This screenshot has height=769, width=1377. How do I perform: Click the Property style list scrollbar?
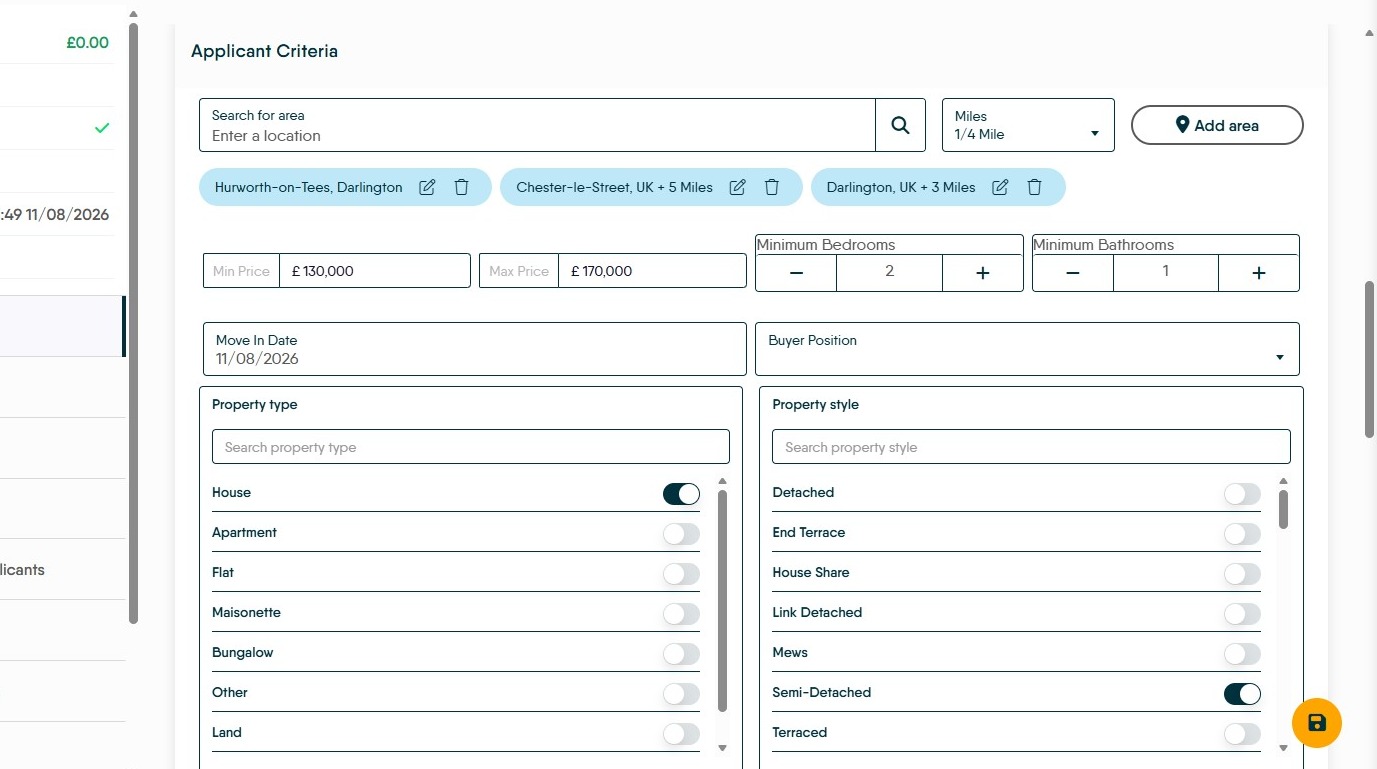(1283, 509)
